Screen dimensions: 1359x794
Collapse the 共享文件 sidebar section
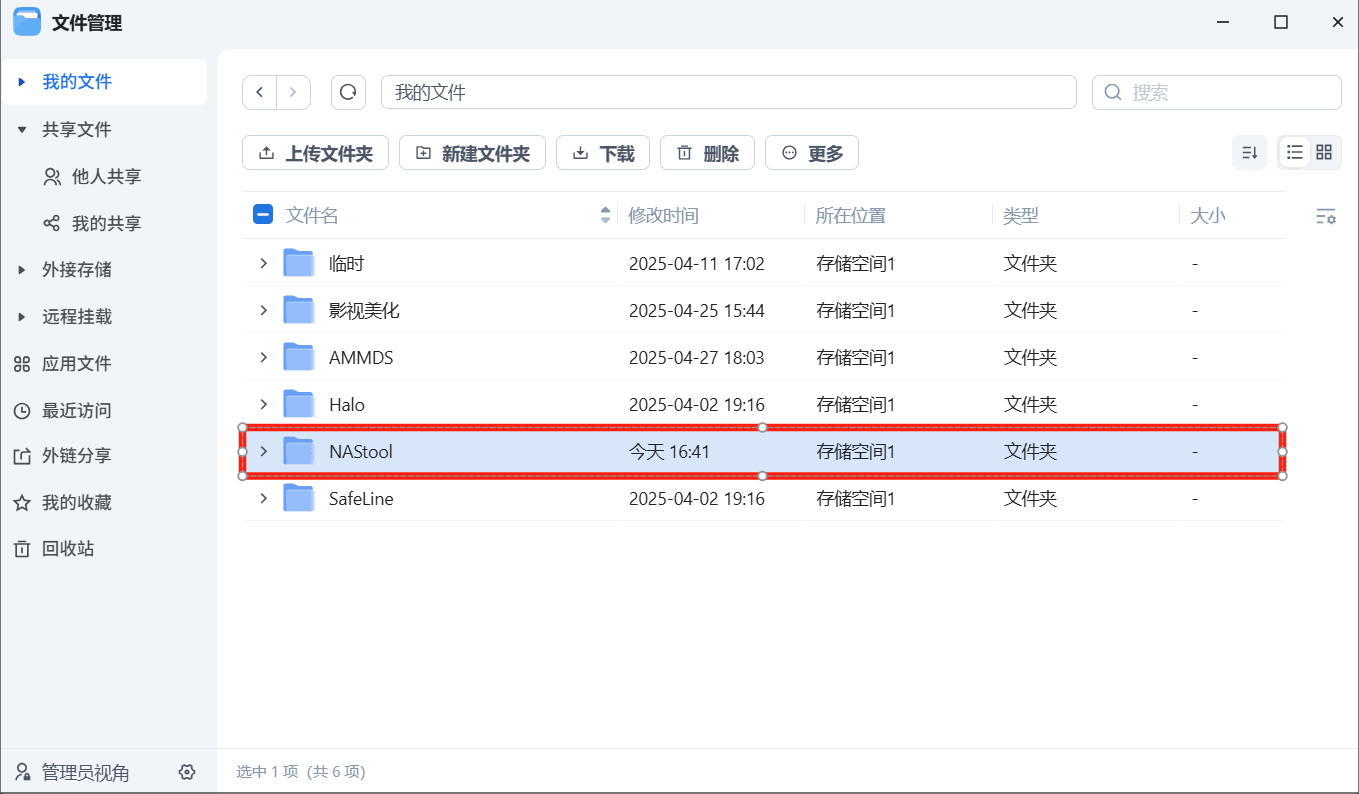[x=22, y=130]
